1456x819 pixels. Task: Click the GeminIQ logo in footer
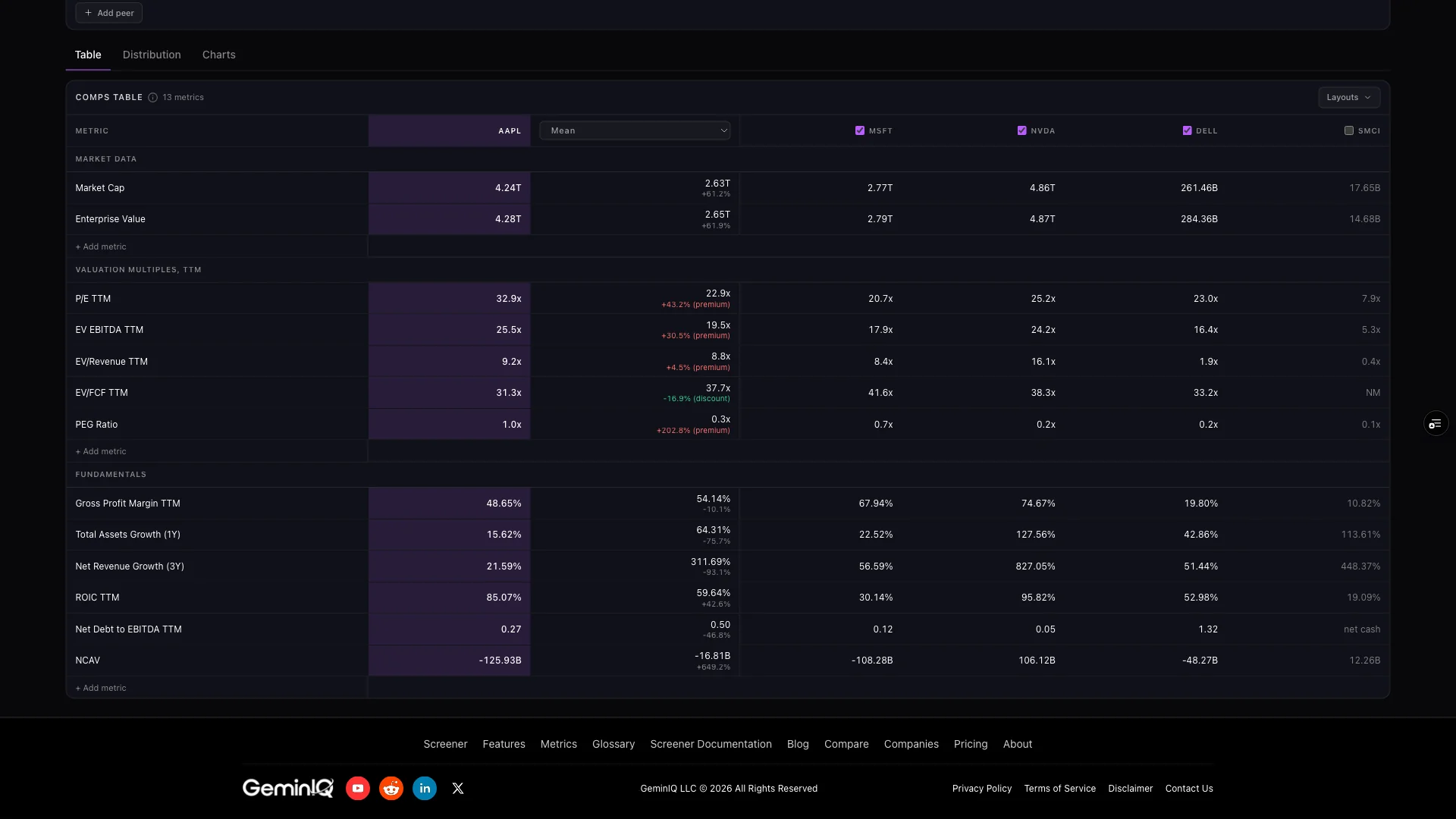pos(288,789)
